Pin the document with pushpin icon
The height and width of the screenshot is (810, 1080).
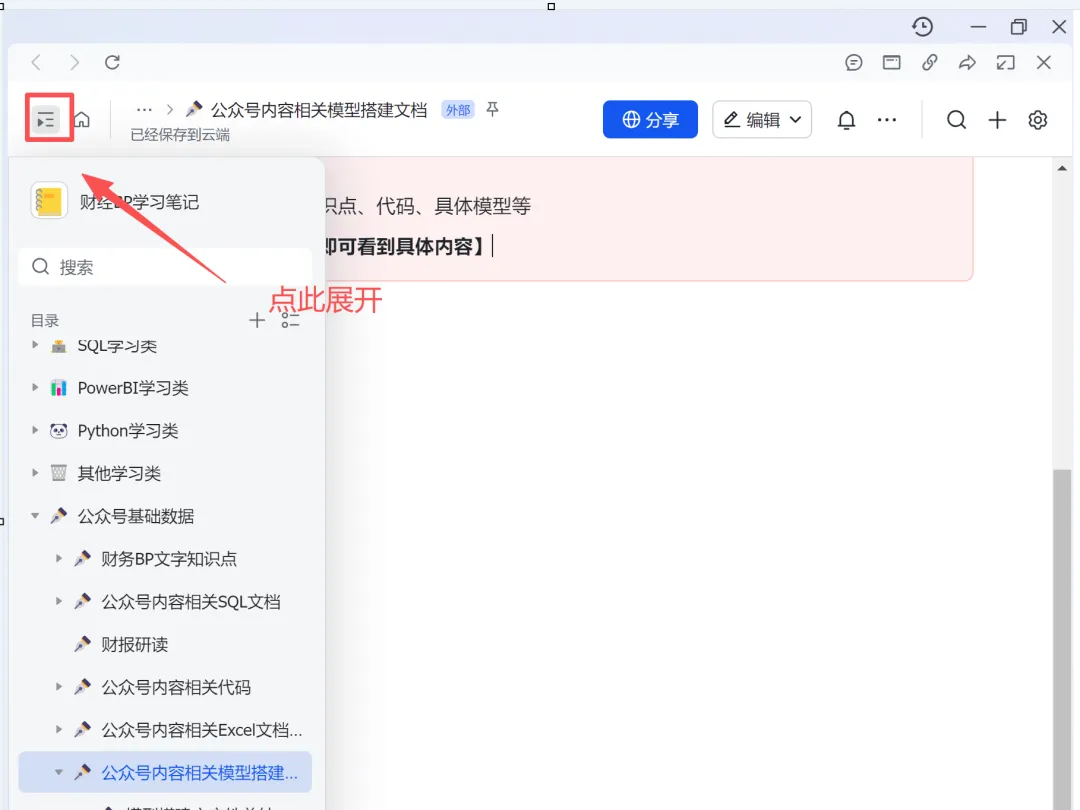click(x=492, y=110)
